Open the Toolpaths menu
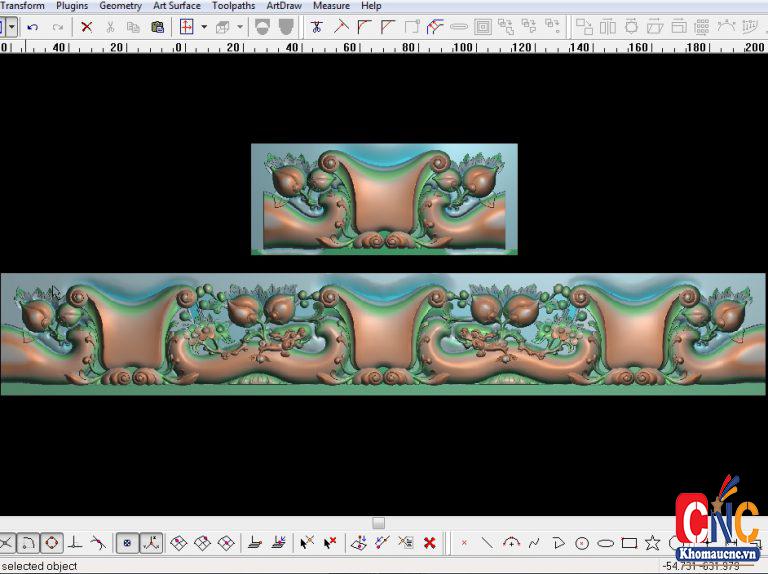The height and width of the screenshot is (574, 768). click(x=233, y=6)
